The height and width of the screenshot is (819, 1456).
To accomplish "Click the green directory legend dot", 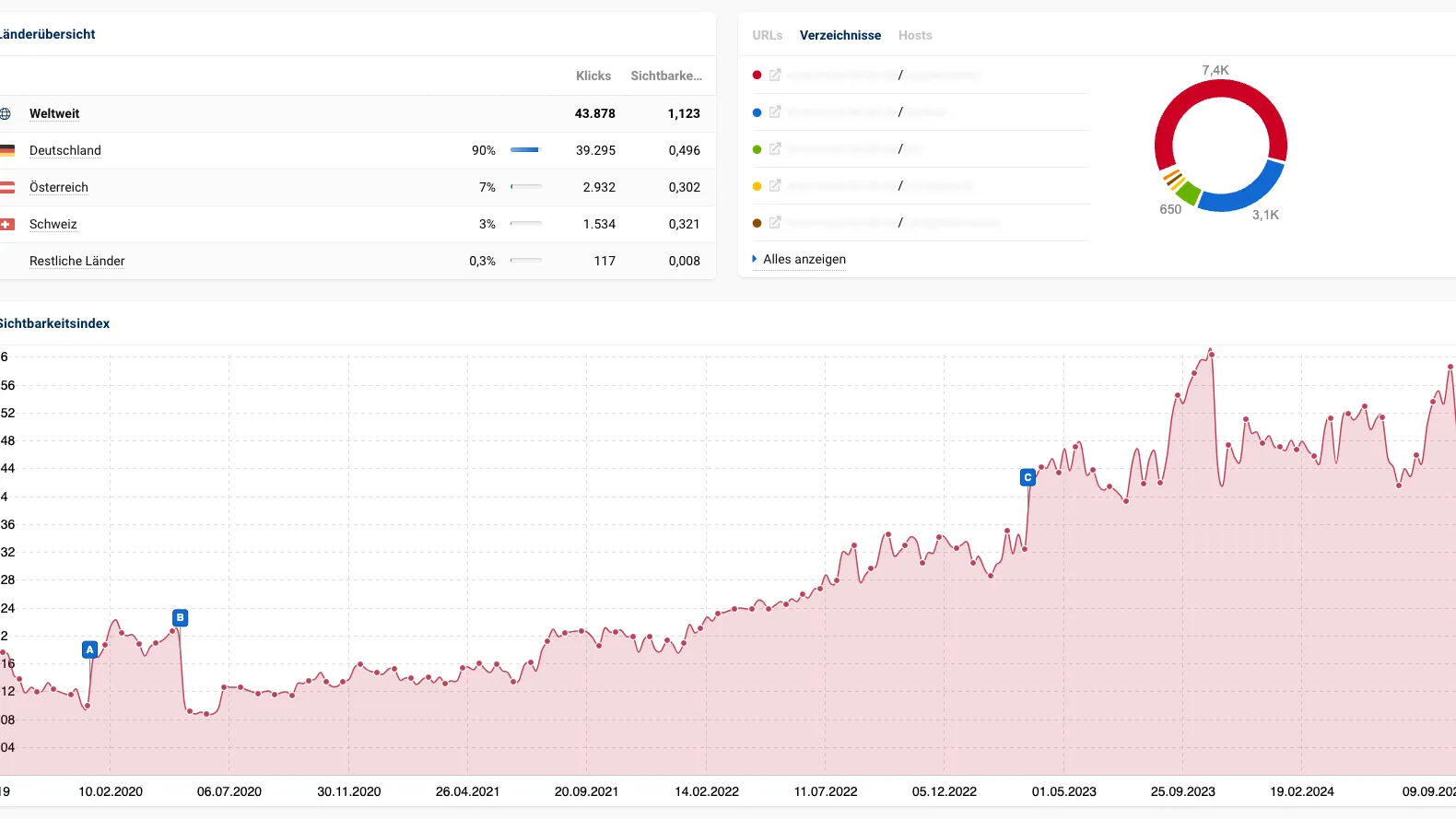I will [757, 149].
